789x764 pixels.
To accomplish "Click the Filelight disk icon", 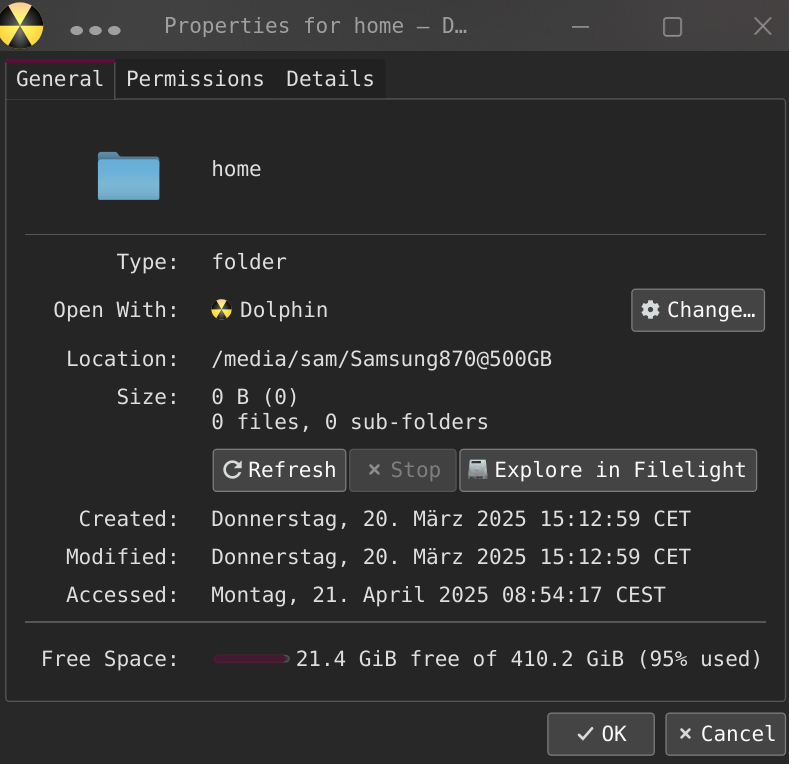I will pyautogui.click(x=478, y=470).
